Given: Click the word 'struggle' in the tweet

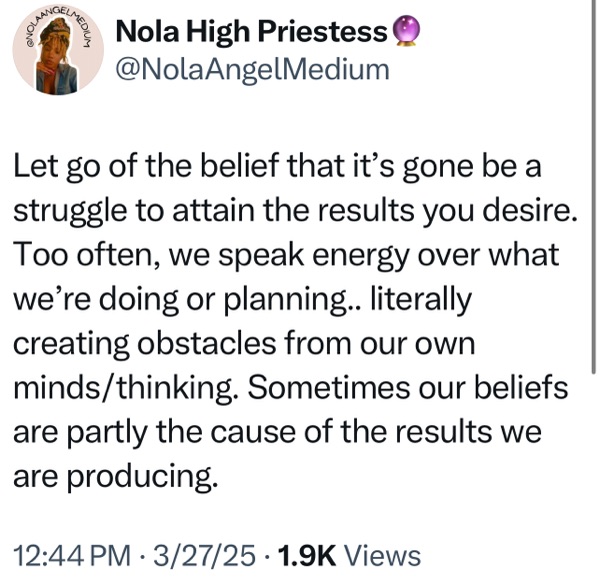Looking at the screenshot, I should click(x=70, y=211).
